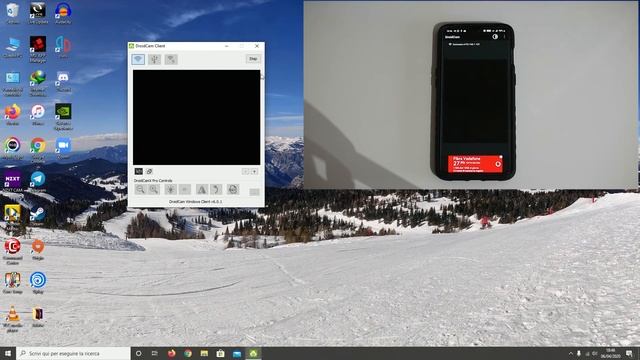Click the DroidCam Windows Client version text
This screenshot has height=360, width=640.
pos(196,202)
